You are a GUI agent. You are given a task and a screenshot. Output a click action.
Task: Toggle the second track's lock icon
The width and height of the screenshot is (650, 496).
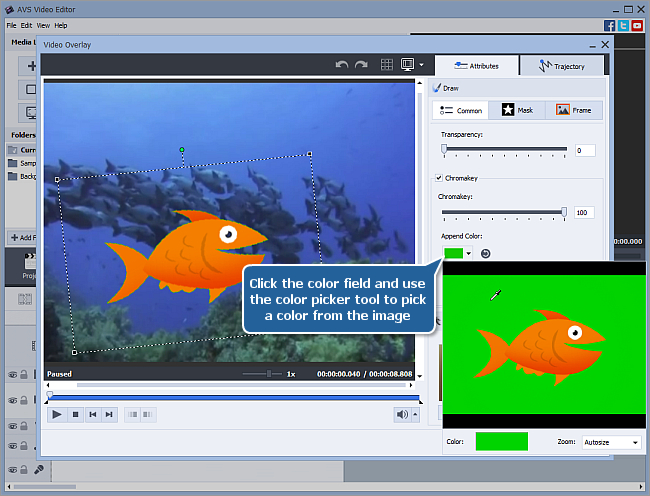point(24,400)
